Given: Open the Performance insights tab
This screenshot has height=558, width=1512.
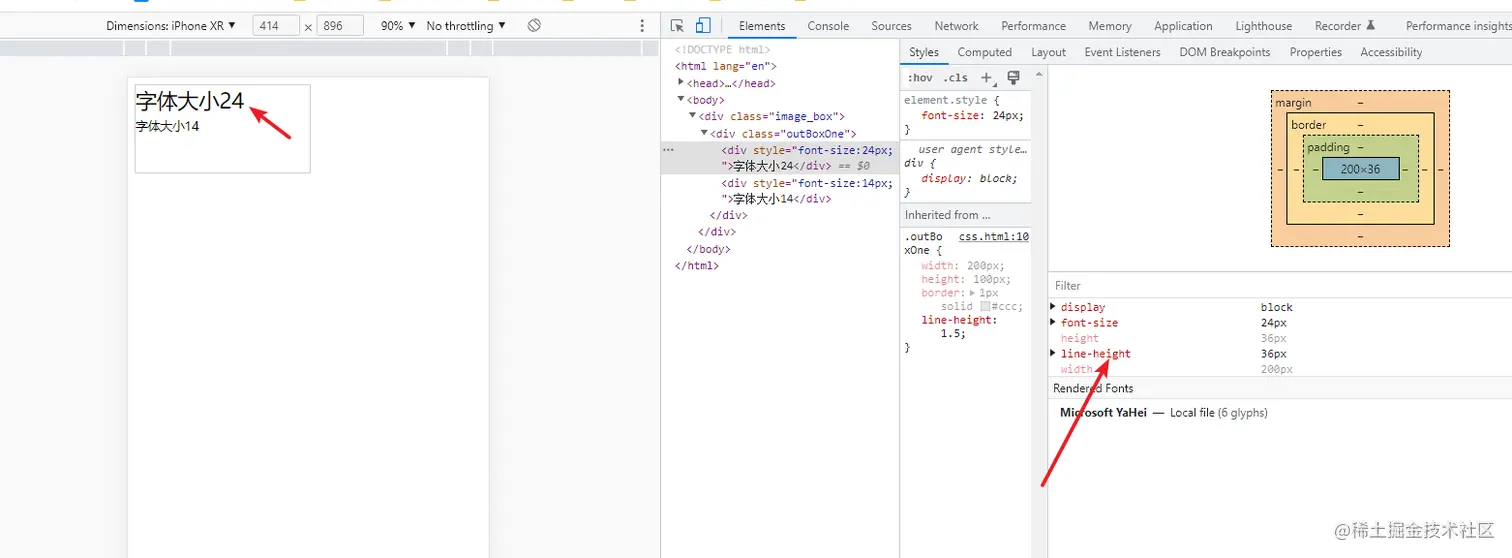Looking at the screenshot, I should pos(1458,26).
